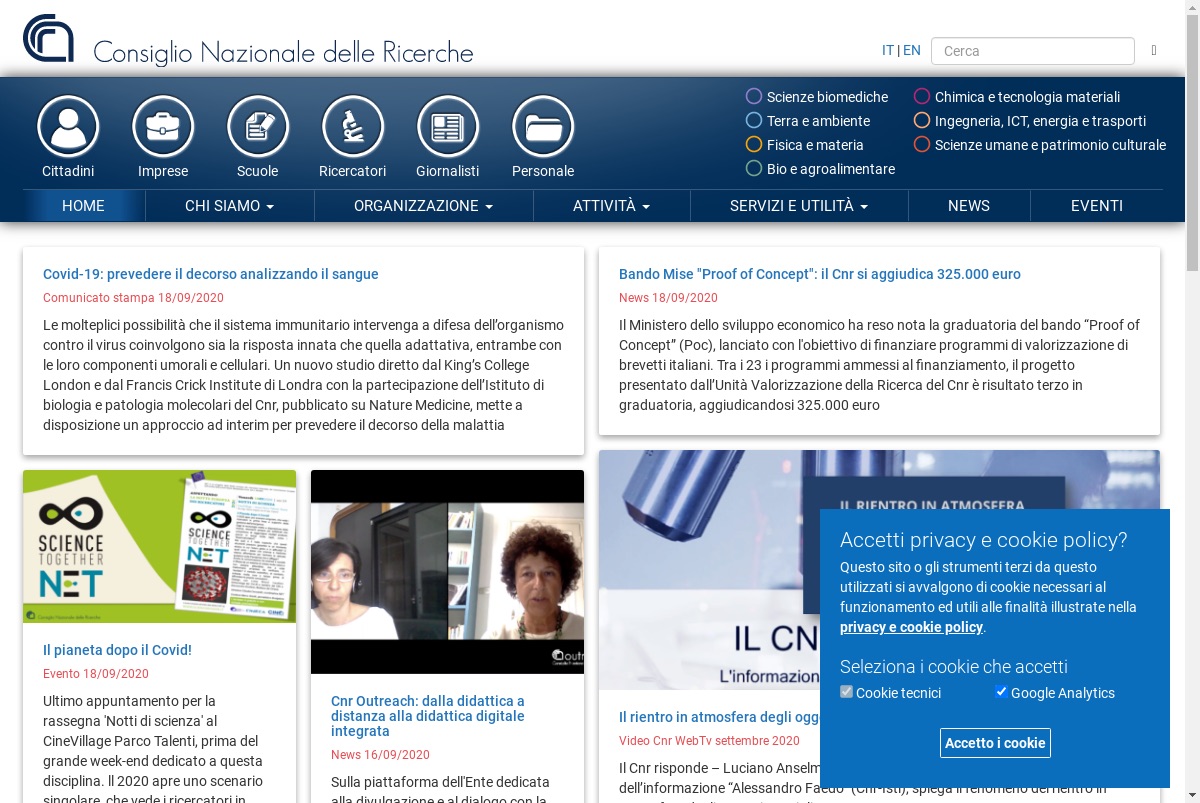Select the Terra e ambiente circle

(754, 121)
